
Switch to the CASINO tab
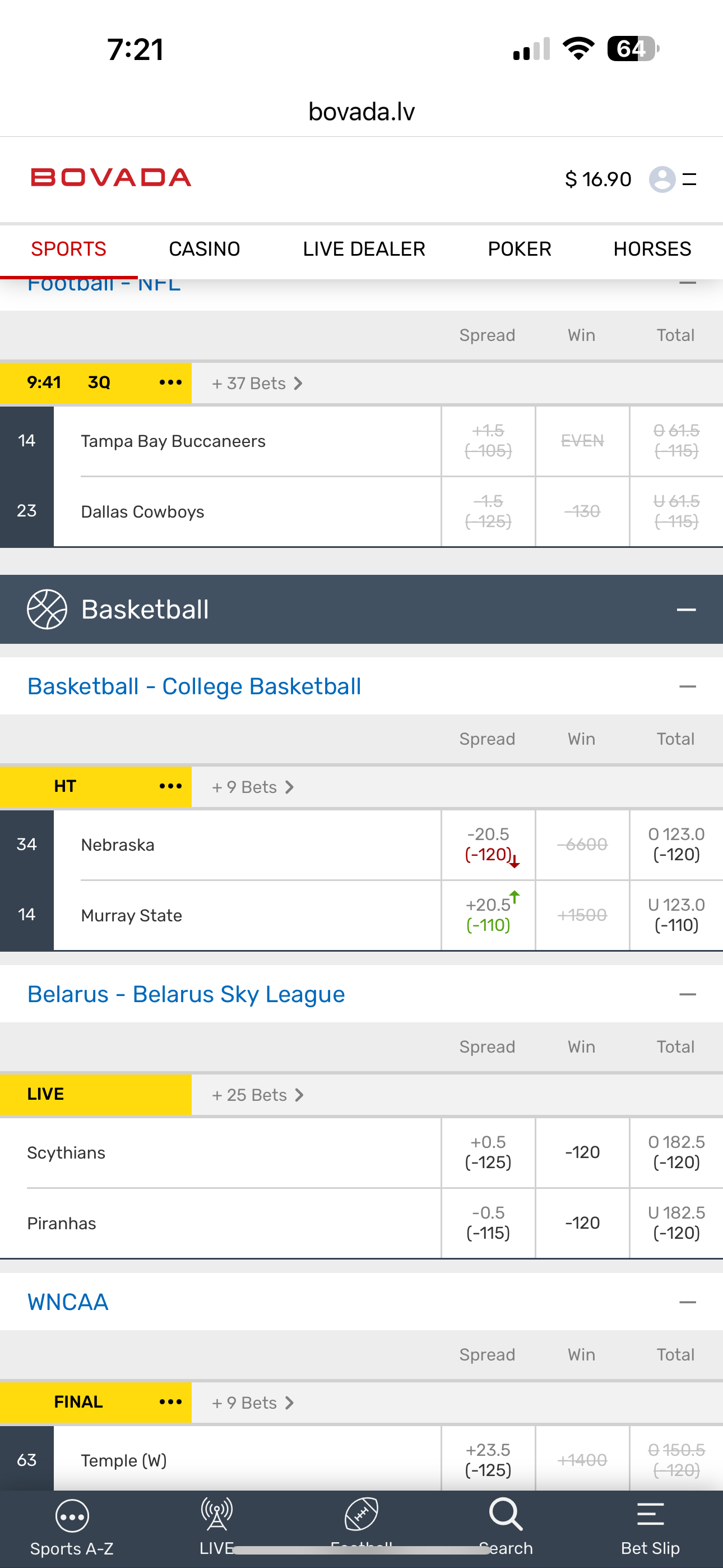click(205, 249)
